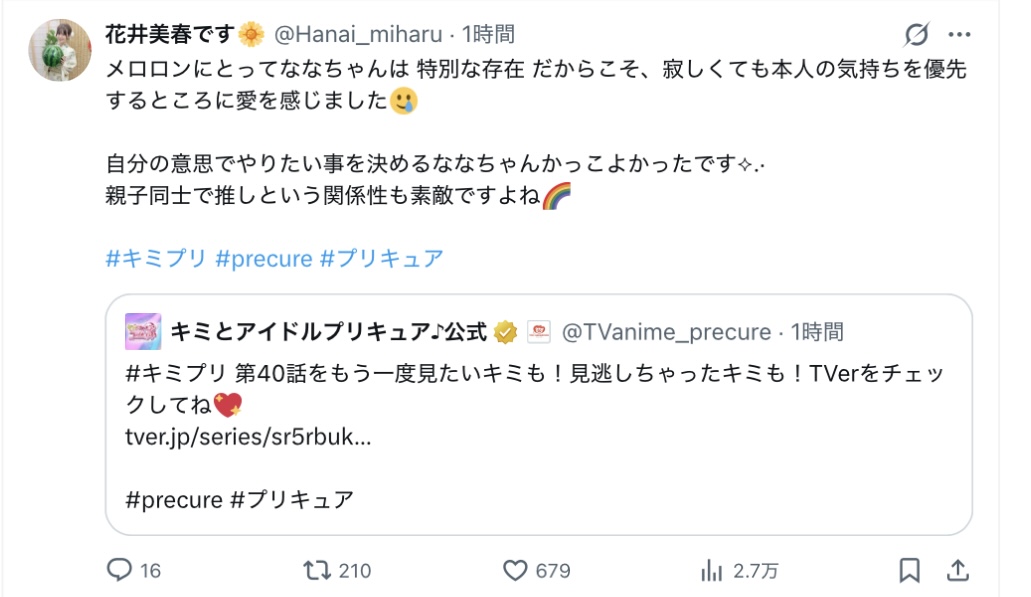Click the 花井美春です display name
This screenshot has width=1031, height=597.
[x=170, y=34]
